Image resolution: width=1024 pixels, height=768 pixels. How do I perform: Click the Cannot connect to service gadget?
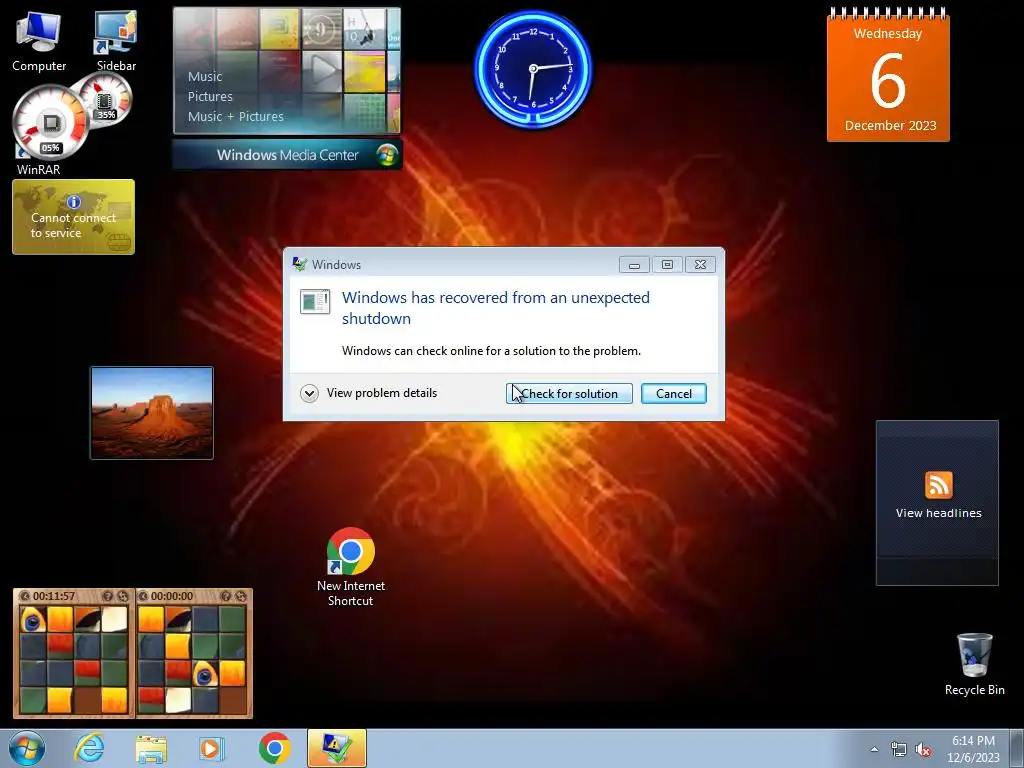click(73, 217)
